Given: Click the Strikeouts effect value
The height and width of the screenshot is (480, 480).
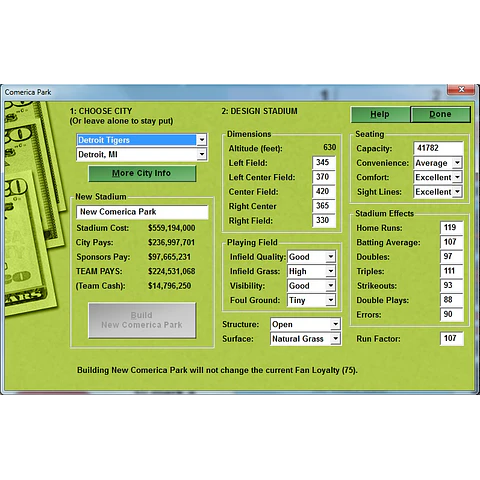Looking at the screenshot, I should (451, 285).
